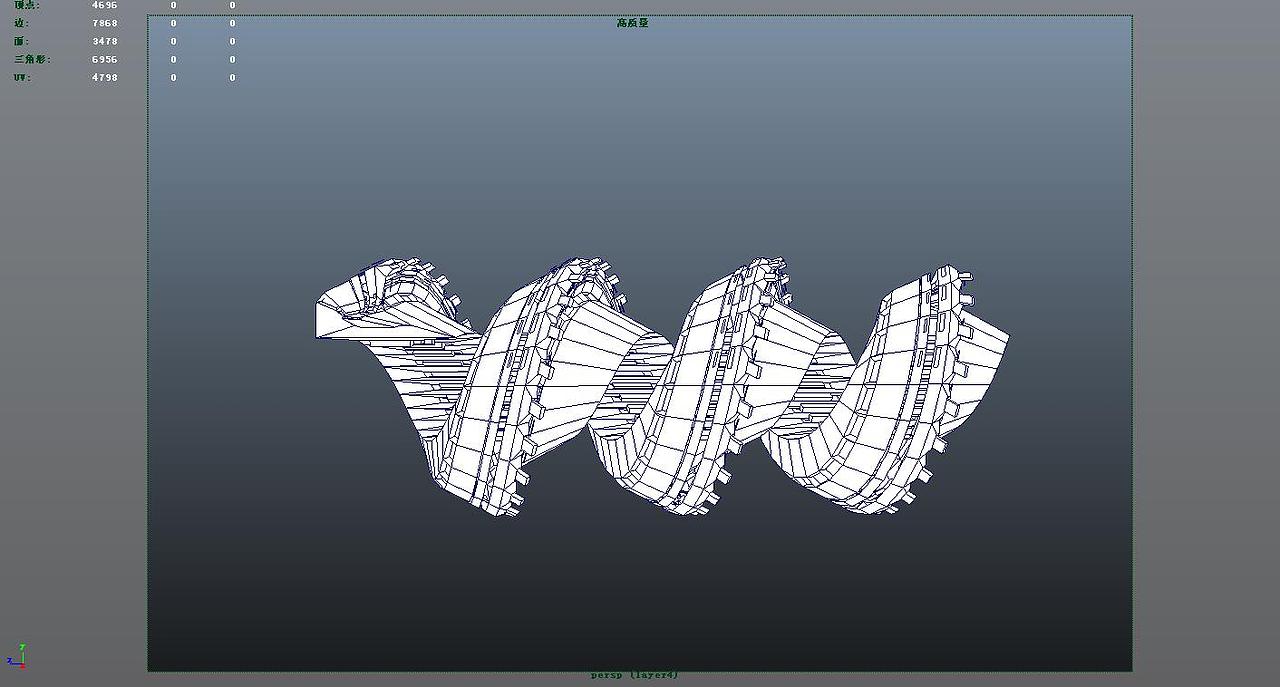Click the edge count value 7868
The height and width of the screenshot is (687, 1280).
point(104,23)
